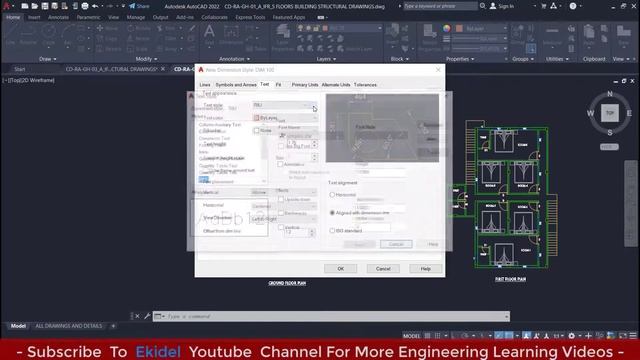
Task: Click the object color swatch in Properties panel
Action: coord(459,29)
